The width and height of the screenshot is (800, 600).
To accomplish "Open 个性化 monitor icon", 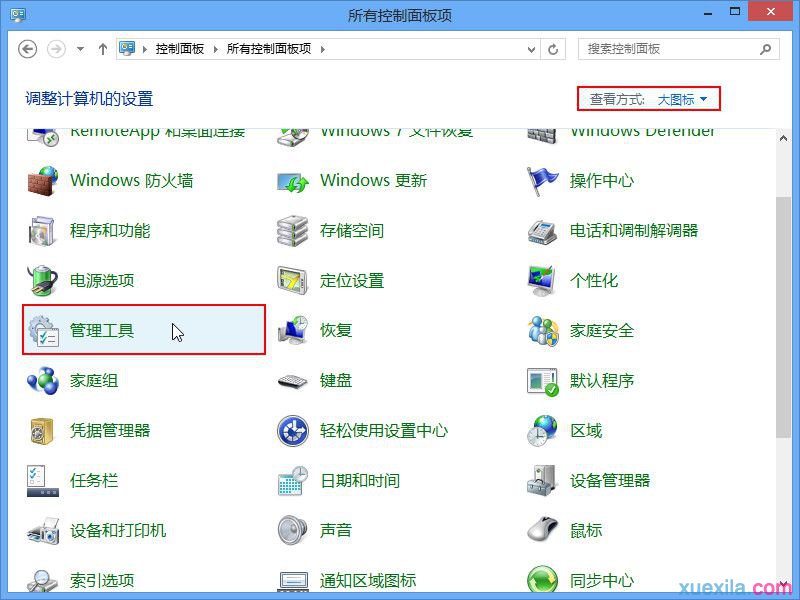I will [542, 281].
